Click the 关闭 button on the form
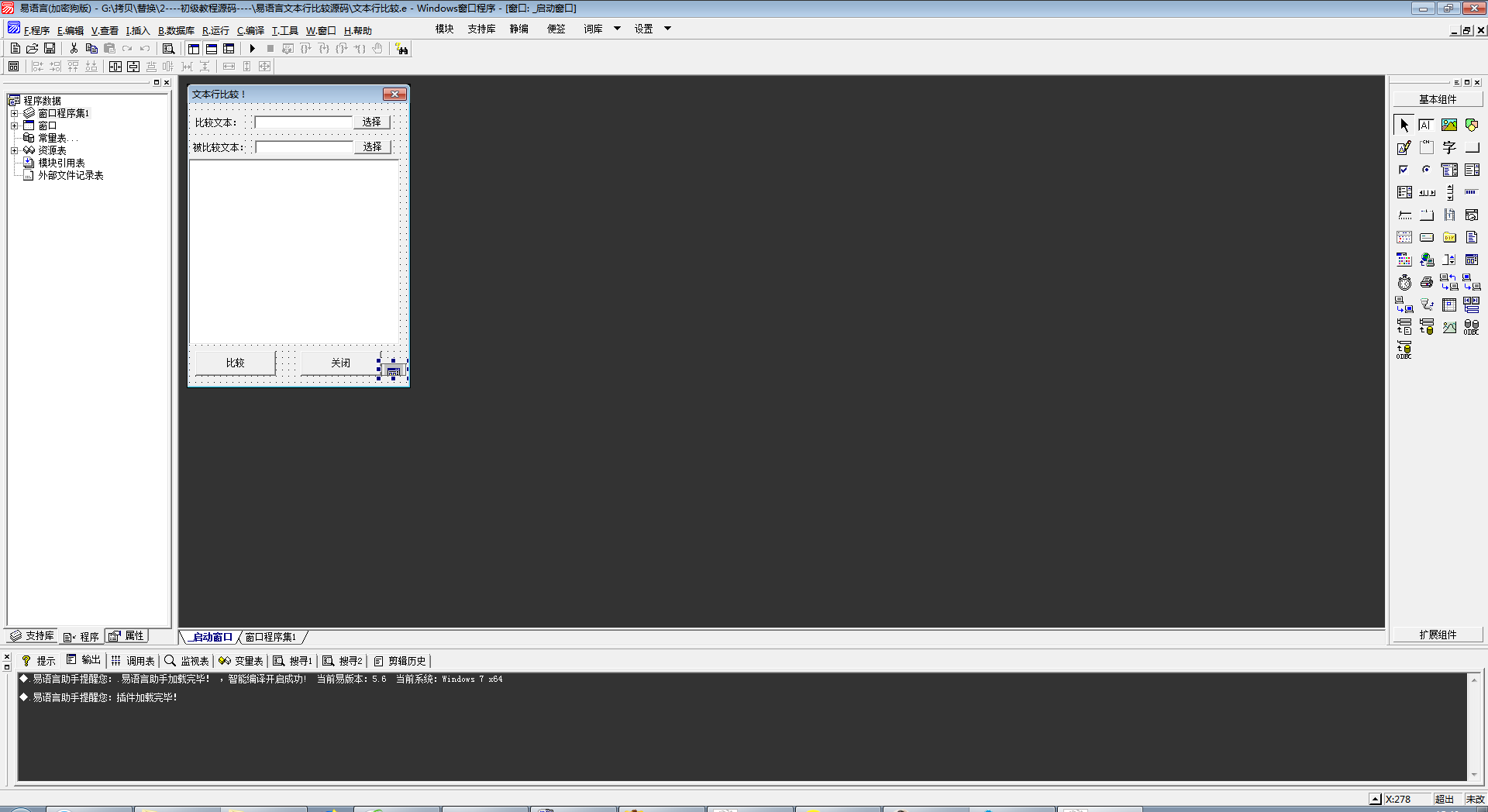The height and width of the screenshot is (812, 1488). pyautogui.click(x=340, y=363)
